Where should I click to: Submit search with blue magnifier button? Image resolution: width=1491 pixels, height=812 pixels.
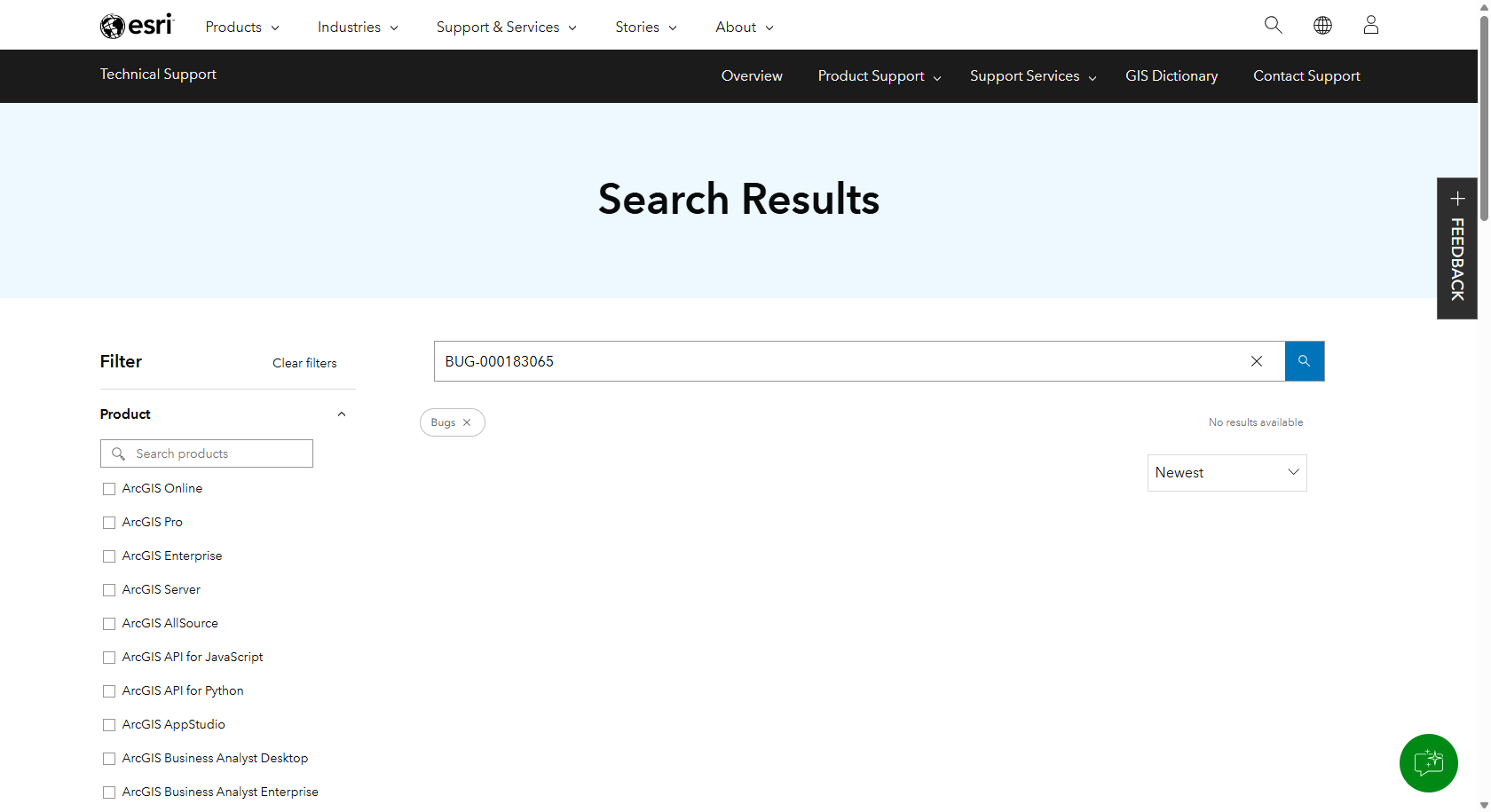coord(1305,361)
